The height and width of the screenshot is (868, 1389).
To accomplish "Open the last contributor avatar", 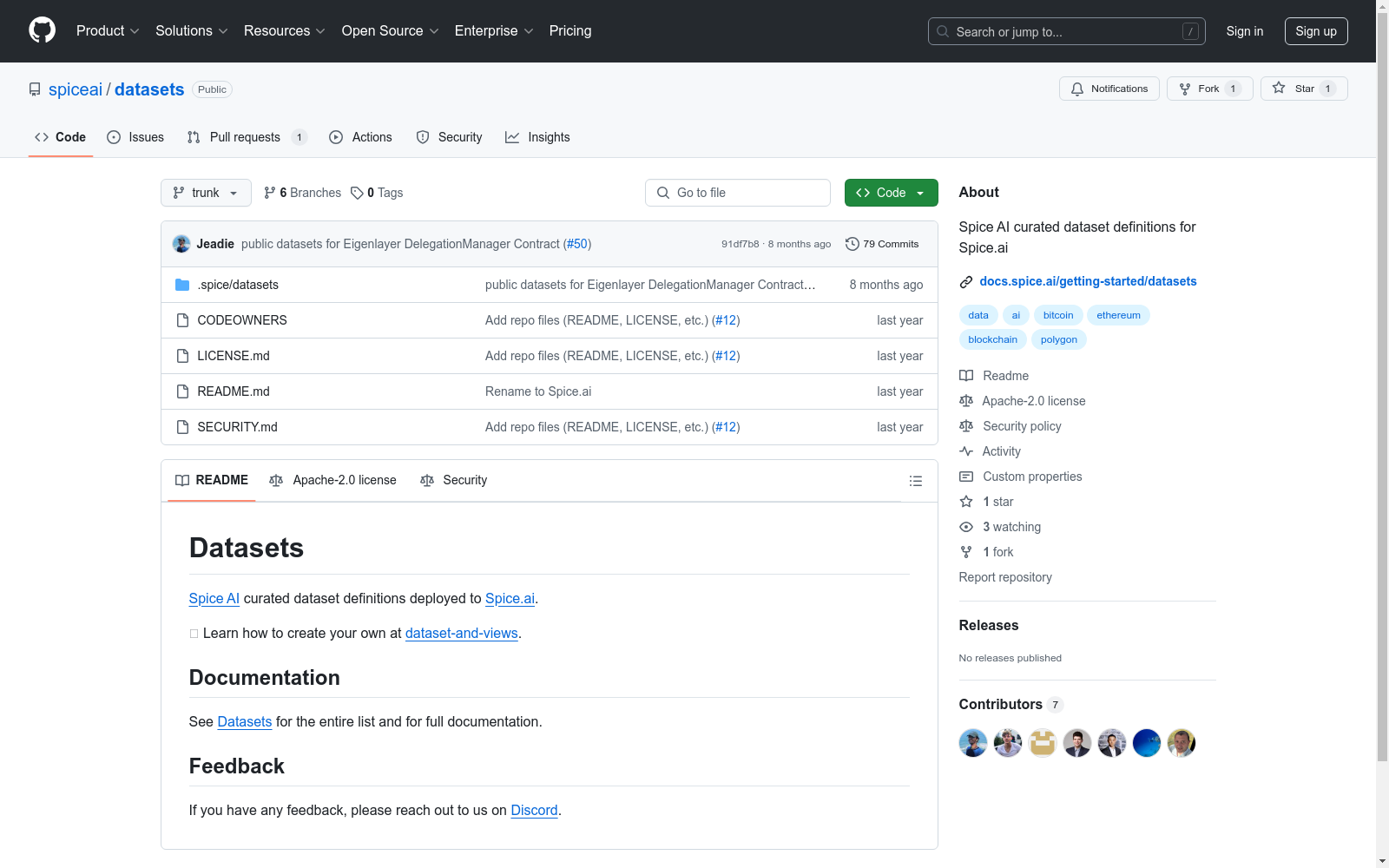I will click(x=1182, y=743).
